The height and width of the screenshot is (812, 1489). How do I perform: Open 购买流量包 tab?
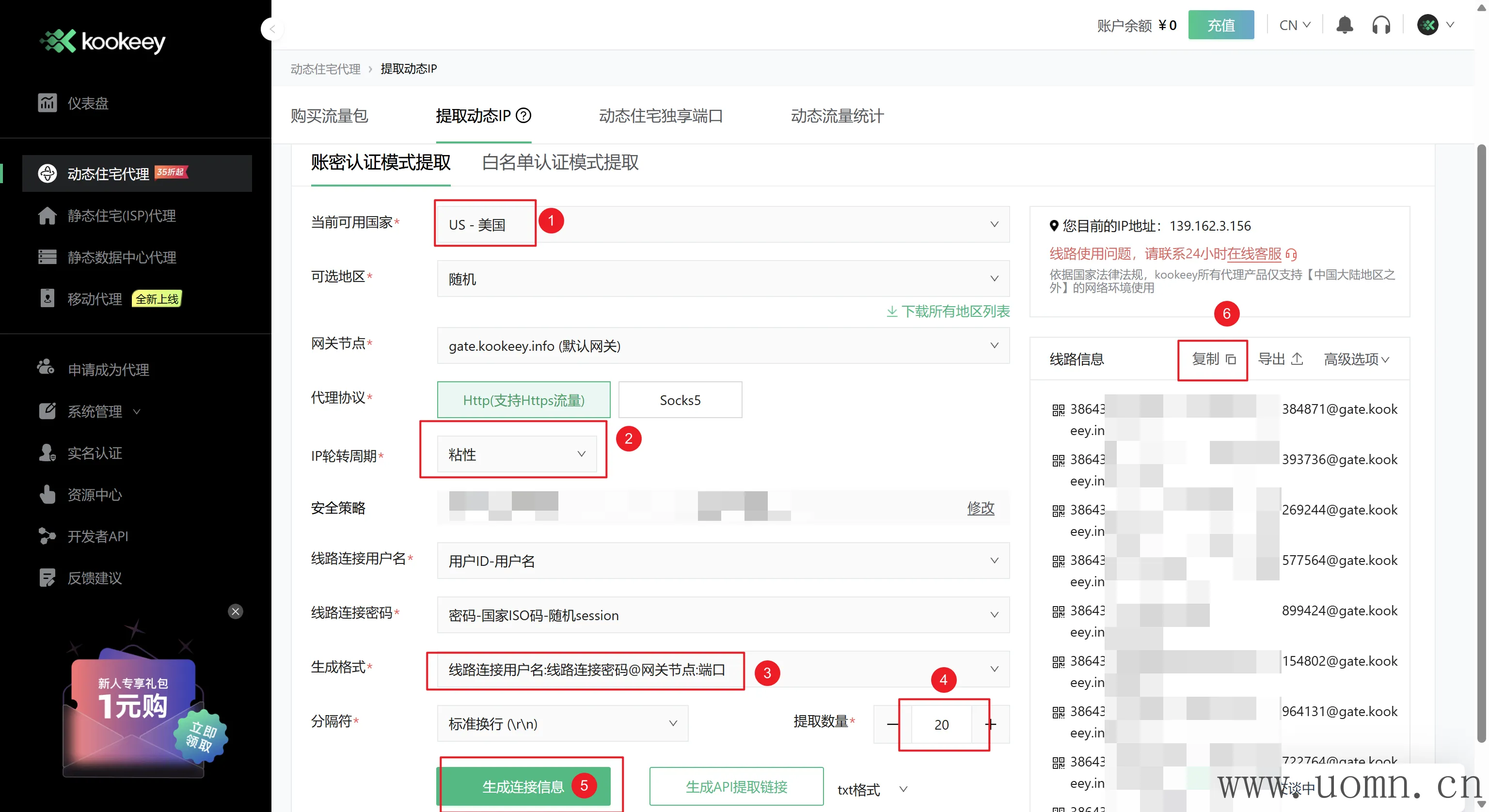point(329,116)
